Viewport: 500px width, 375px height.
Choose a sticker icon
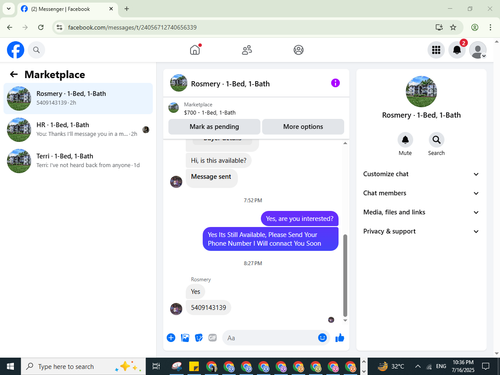(199, 338)
